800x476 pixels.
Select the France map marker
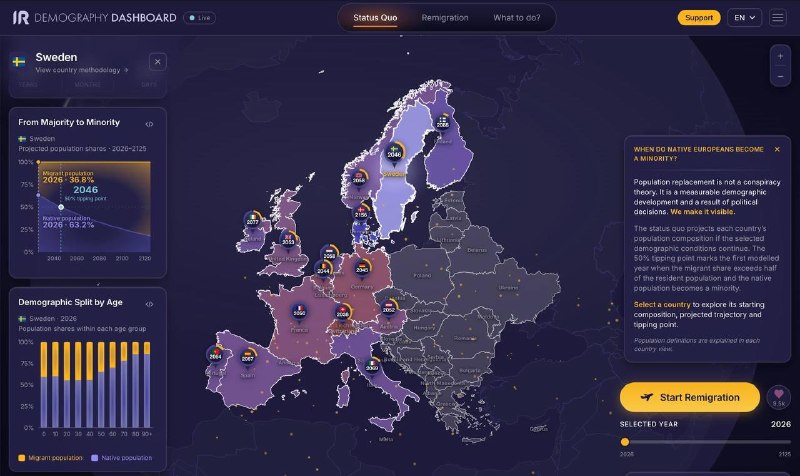[x=299, y=312]
